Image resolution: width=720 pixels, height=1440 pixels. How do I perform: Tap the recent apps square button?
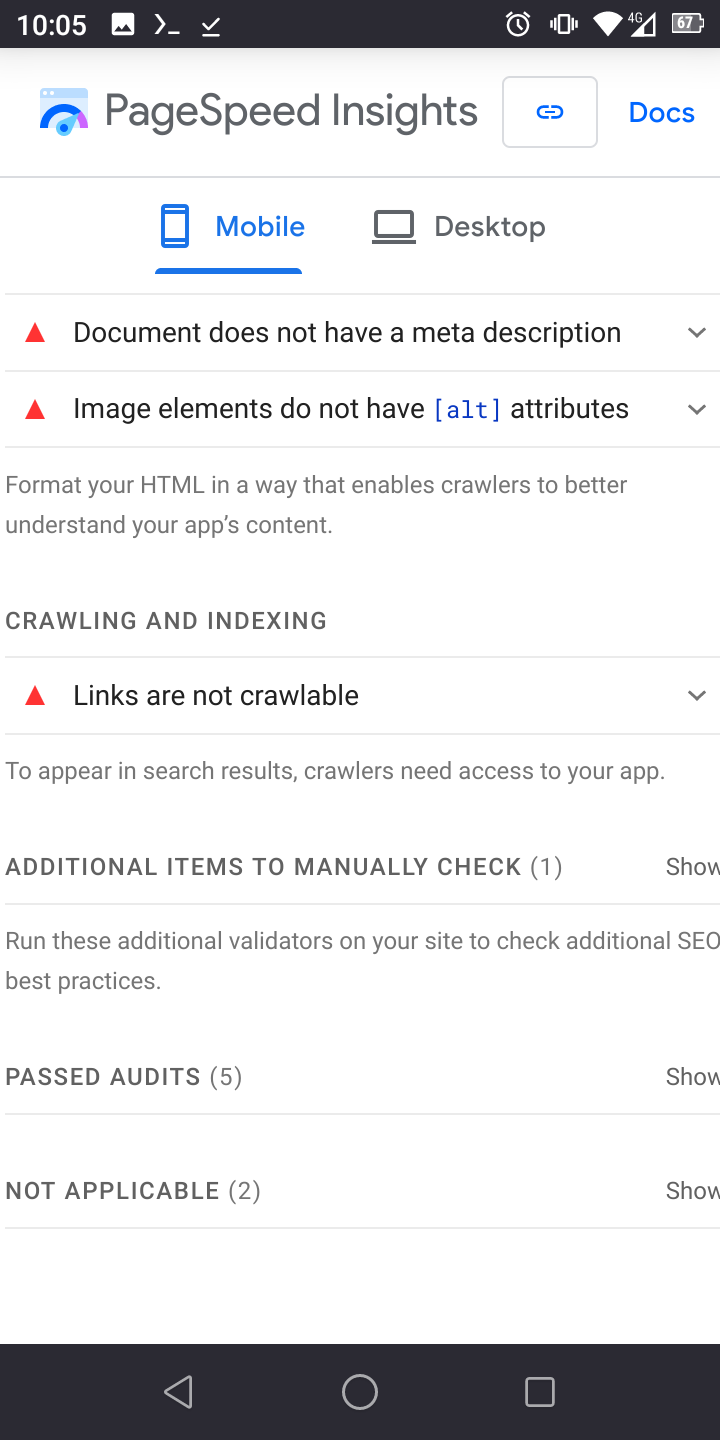[540, 1391]
